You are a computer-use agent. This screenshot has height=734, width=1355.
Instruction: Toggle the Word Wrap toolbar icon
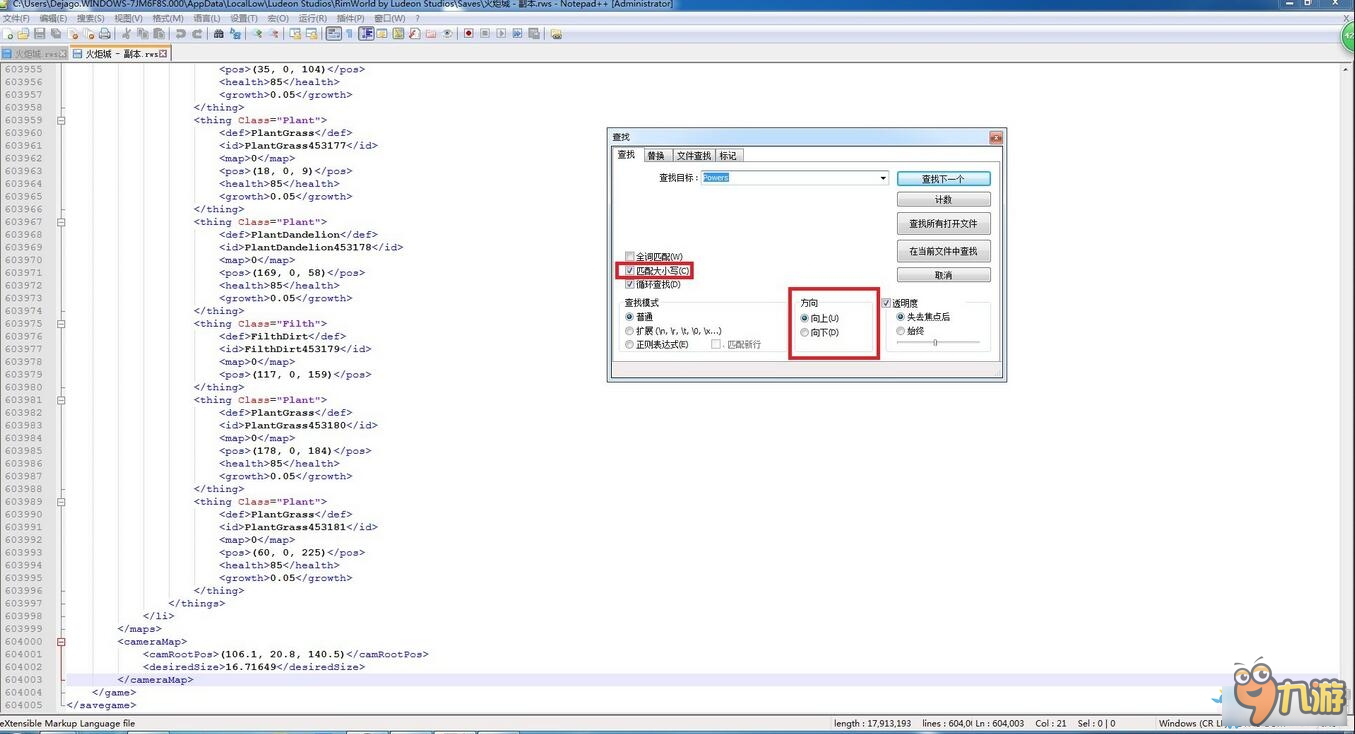coord(332,33)
